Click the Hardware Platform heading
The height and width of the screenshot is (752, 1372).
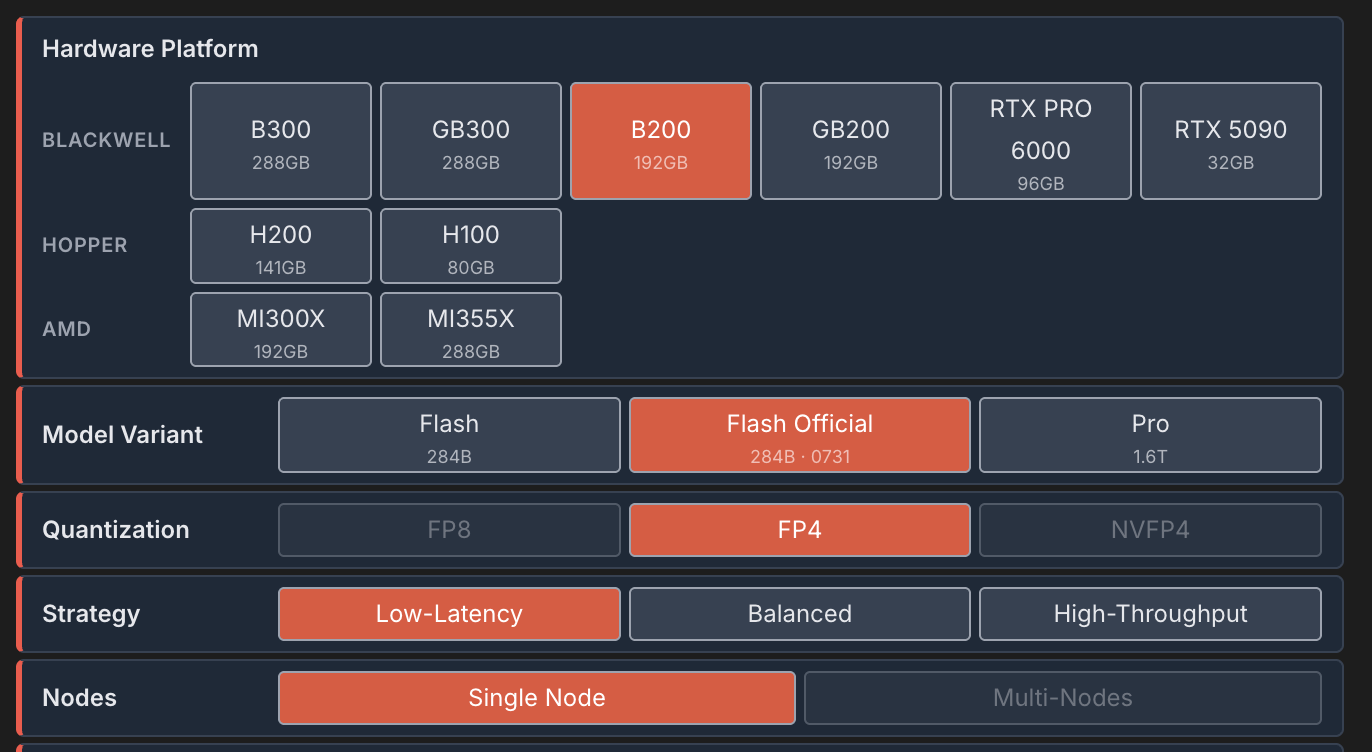tap(150, 49)
